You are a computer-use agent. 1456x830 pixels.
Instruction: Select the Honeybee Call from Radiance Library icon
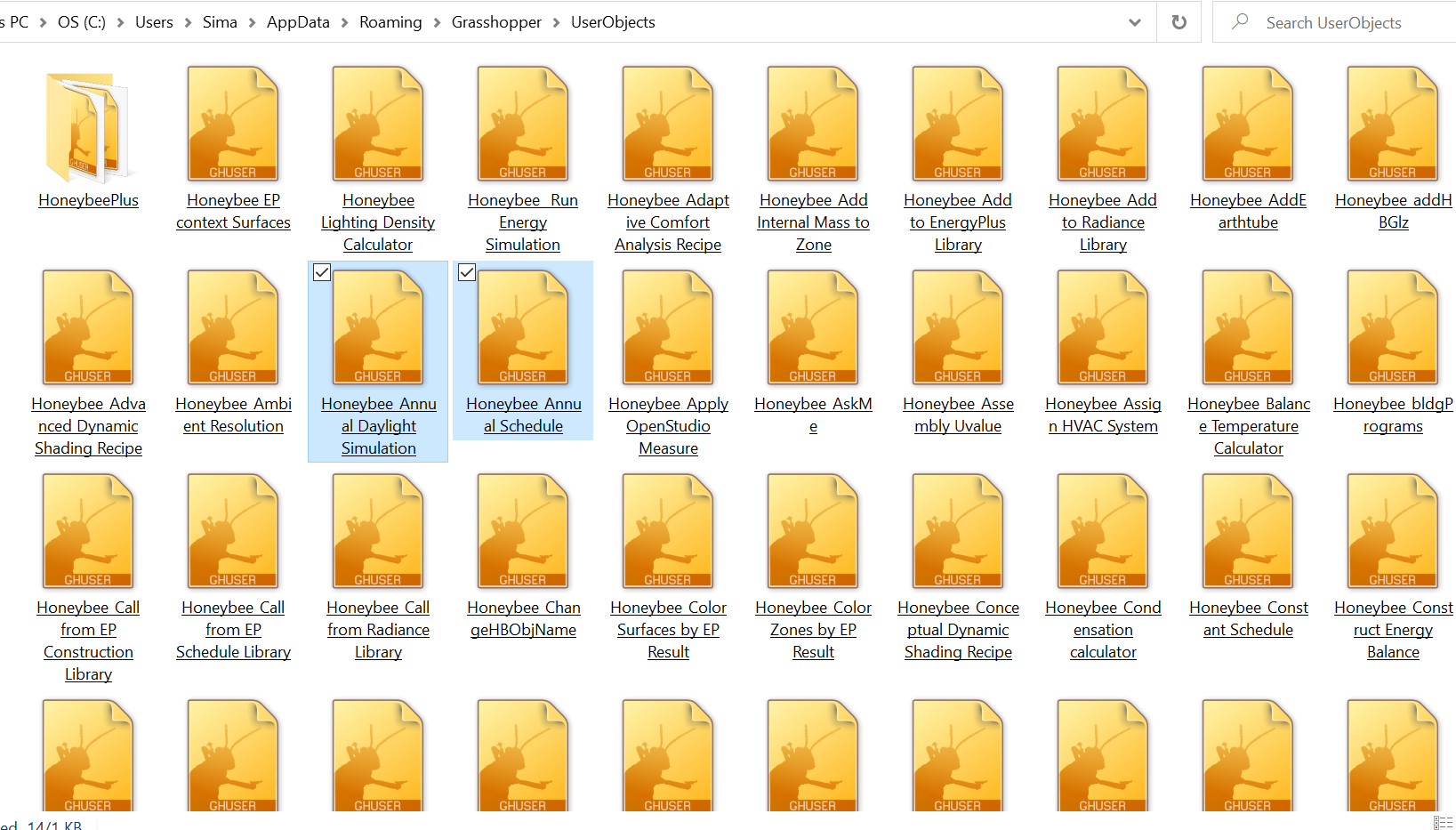[x=378, y=531]
